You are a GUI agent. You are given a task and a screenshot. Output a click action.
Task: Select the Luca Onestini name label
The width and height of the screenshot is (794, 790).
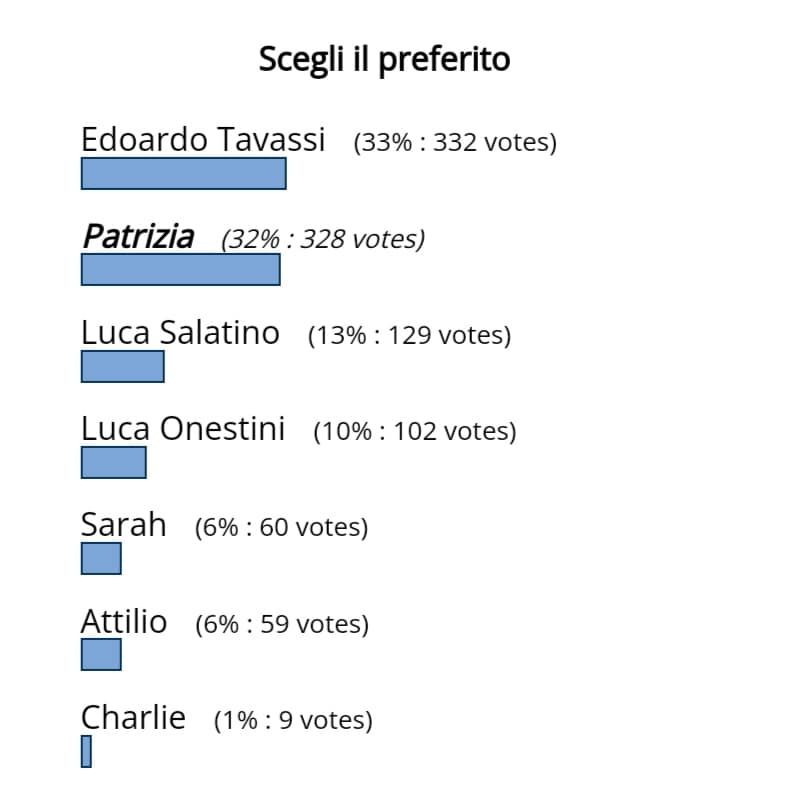coord(183,429)
